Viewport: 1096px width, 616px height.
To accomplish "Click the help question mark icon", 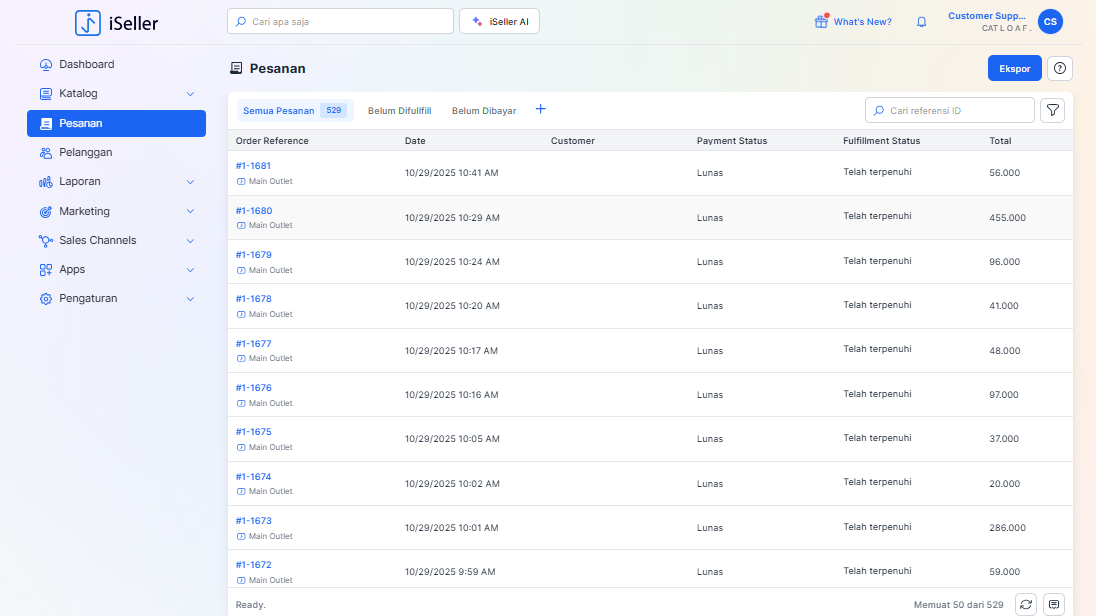I will pos(1060,68).
